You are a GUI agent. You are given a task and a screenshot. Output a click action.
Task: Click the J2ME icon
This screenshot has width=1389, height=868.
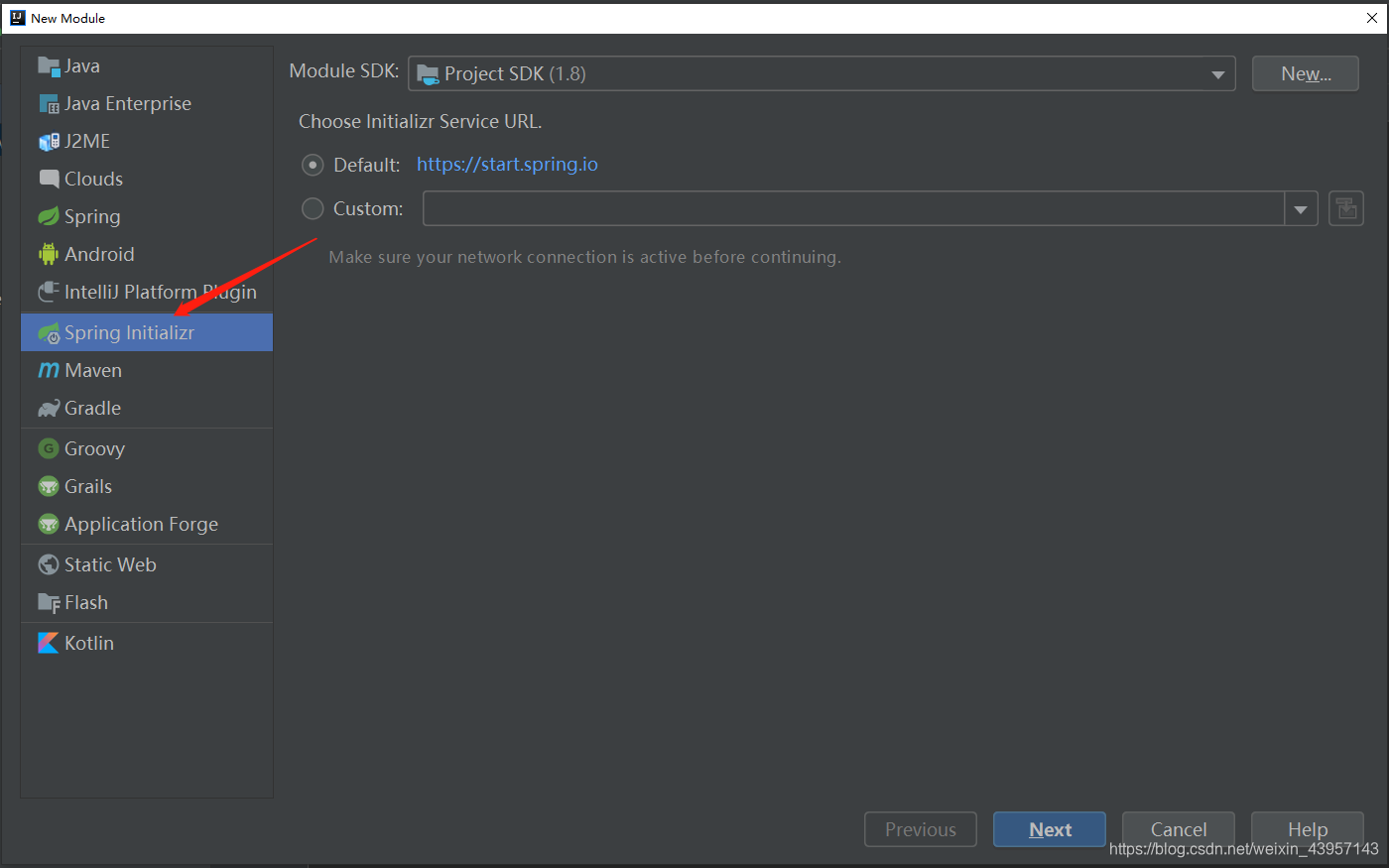pyautogui.click(x=49, y=142)
